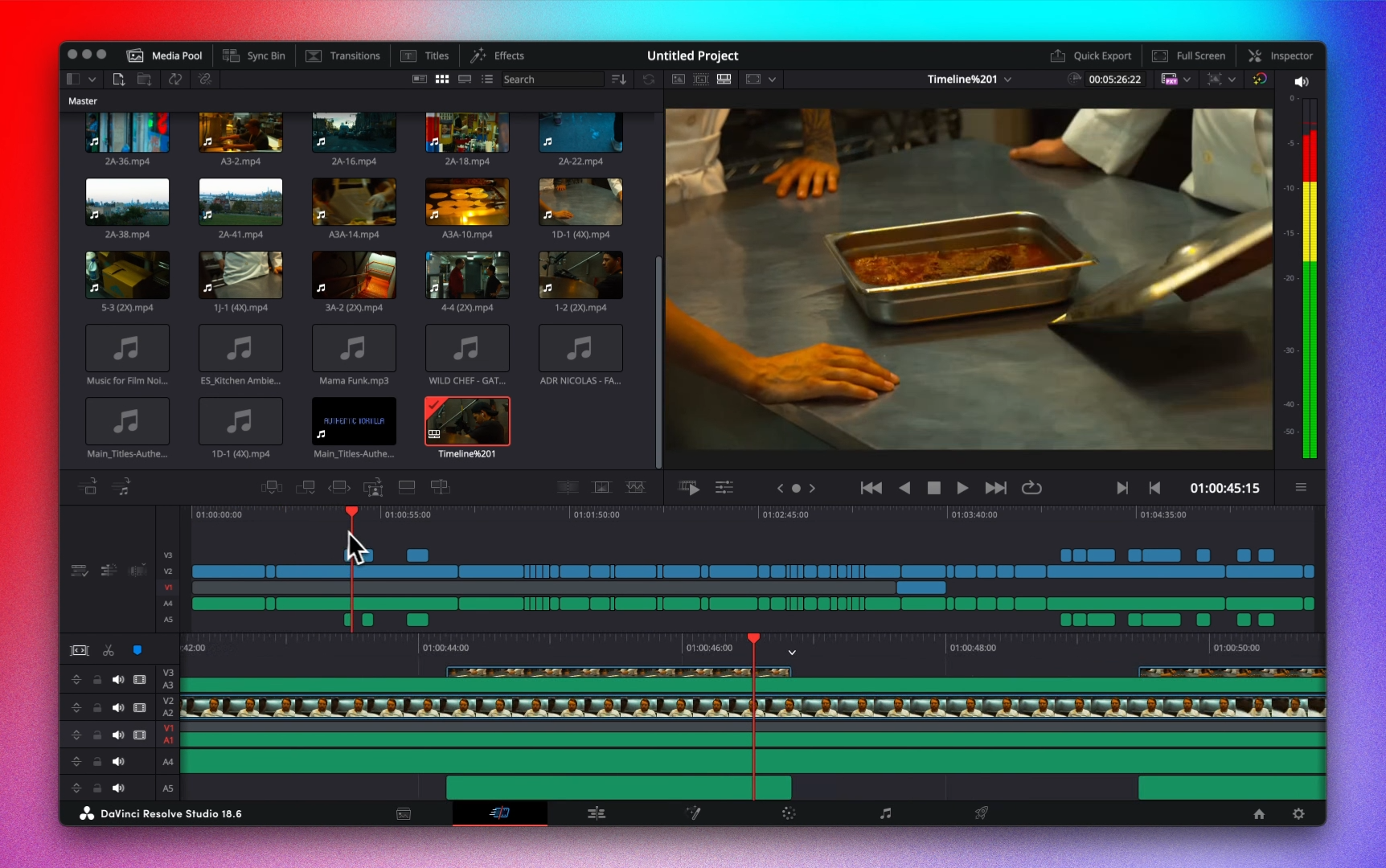Click the Quick Export button

pos(1091,55)
